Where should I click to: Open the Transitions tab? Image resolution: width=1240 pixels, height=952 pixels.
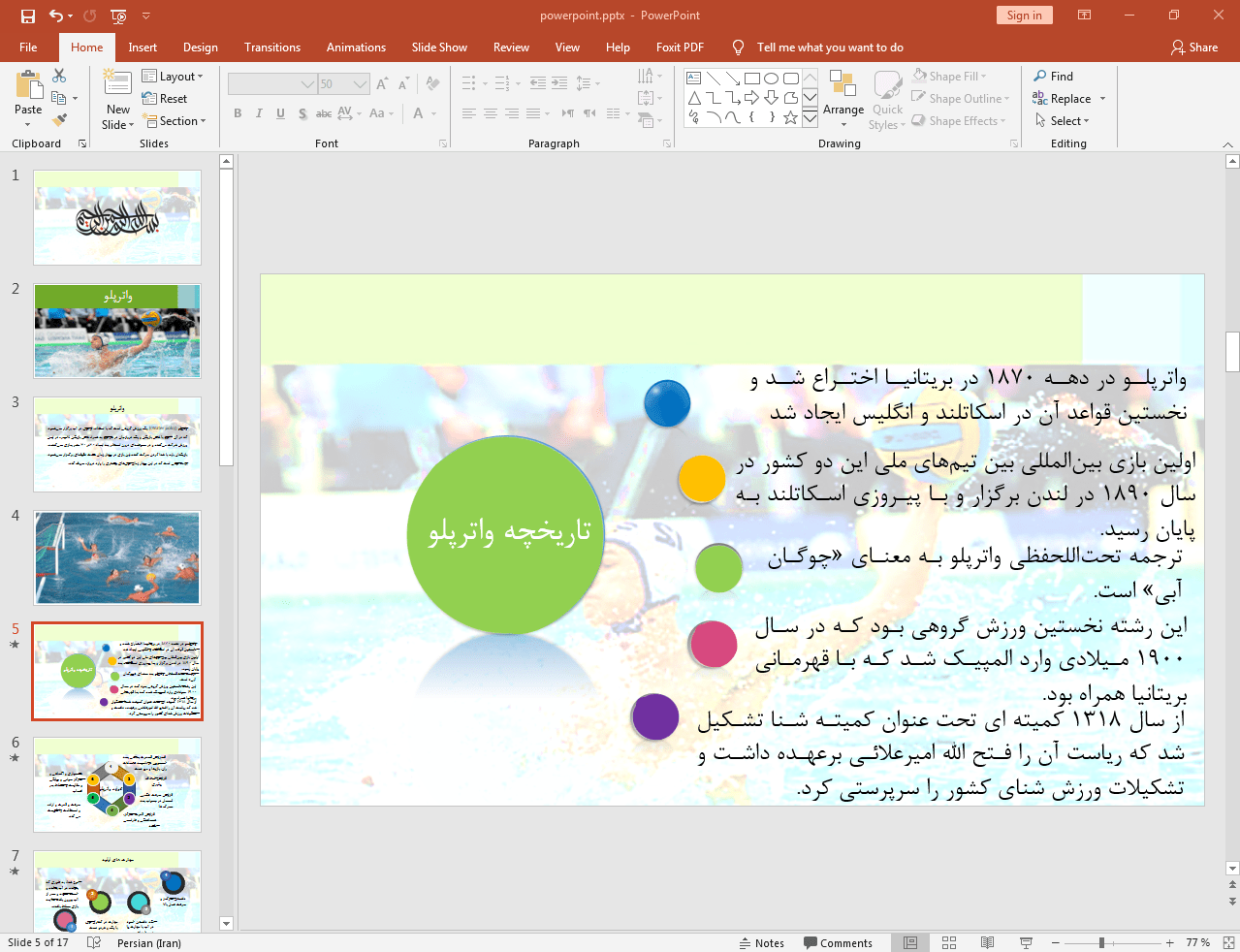[x=272, y=48]
